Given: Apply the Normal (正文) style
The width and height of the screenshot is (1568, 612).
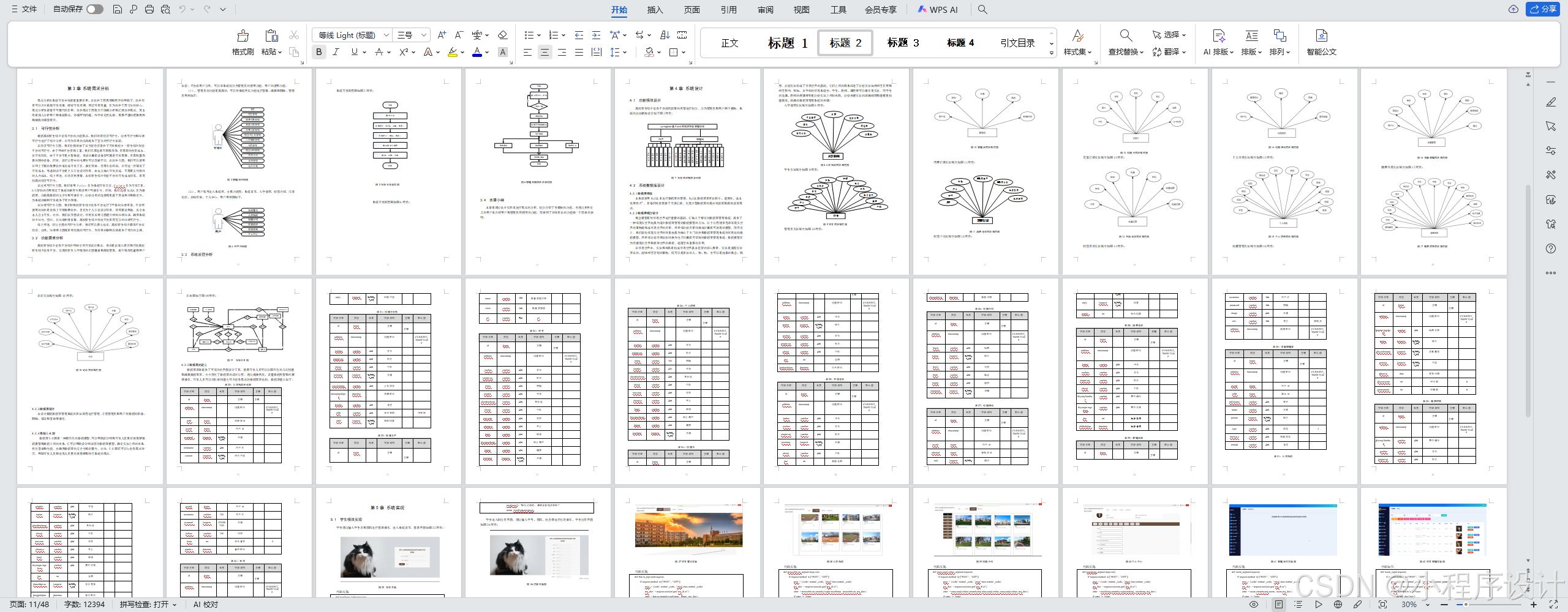Looking at the screenshot, I should (x=729, y=43).
